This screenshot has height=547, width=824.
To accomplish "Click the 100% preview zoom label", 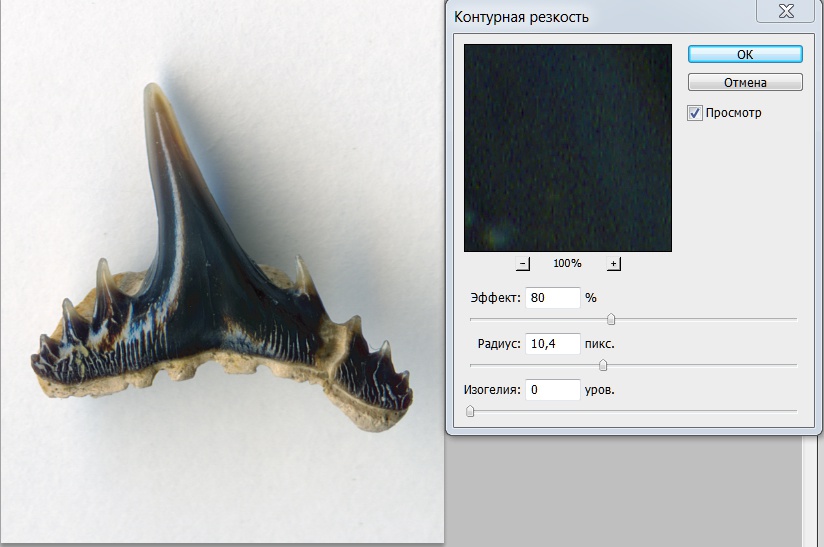I will click(567, 263).
